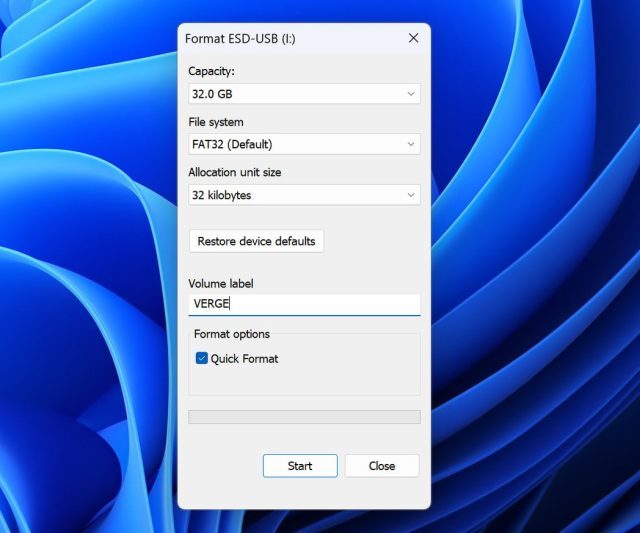Click the Volume label caption
The width and height of the screenshot is (640, 533).
click(221, 284)
